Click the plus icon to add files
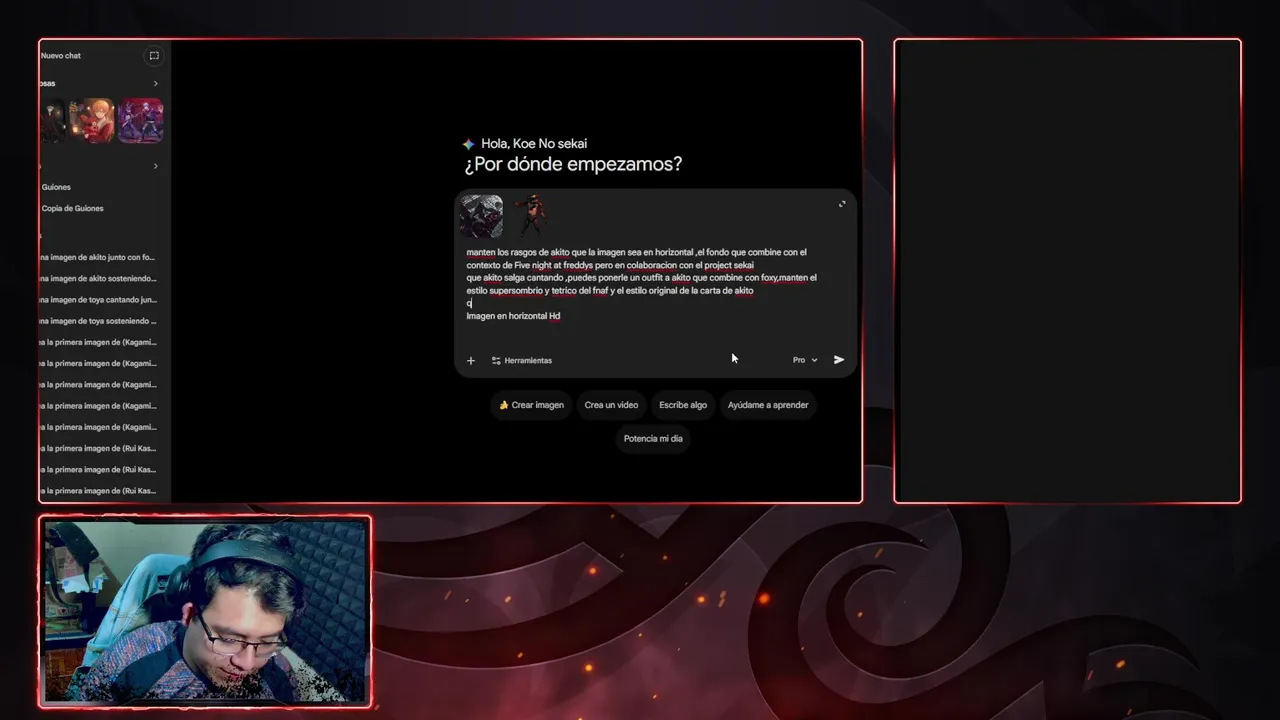The height and width of the screenshot is (720, 1280). (471, 360)
